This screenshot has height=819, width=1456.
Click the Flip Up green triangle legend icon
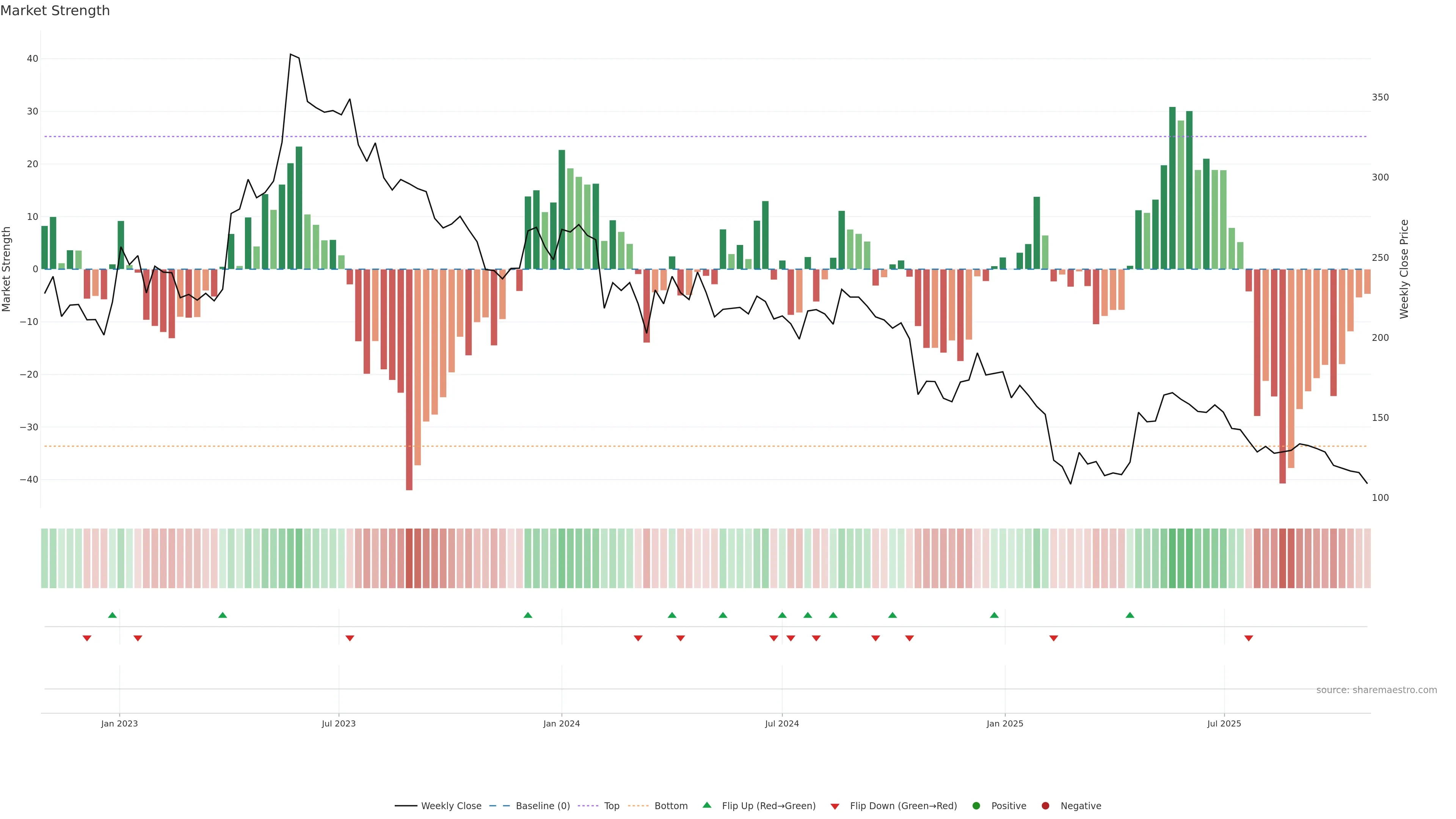click(706, 805)
